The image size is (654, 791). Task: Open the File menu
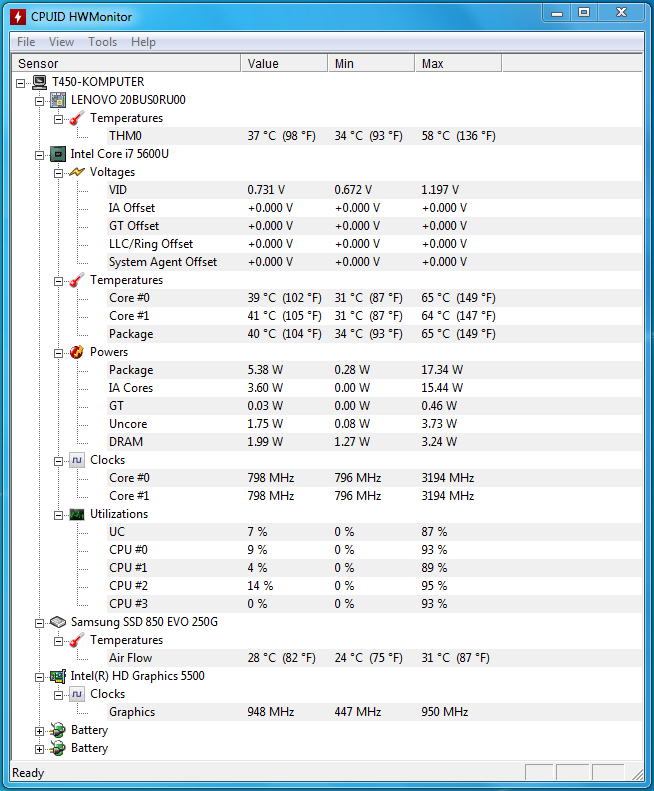click(x=26, y=42)
